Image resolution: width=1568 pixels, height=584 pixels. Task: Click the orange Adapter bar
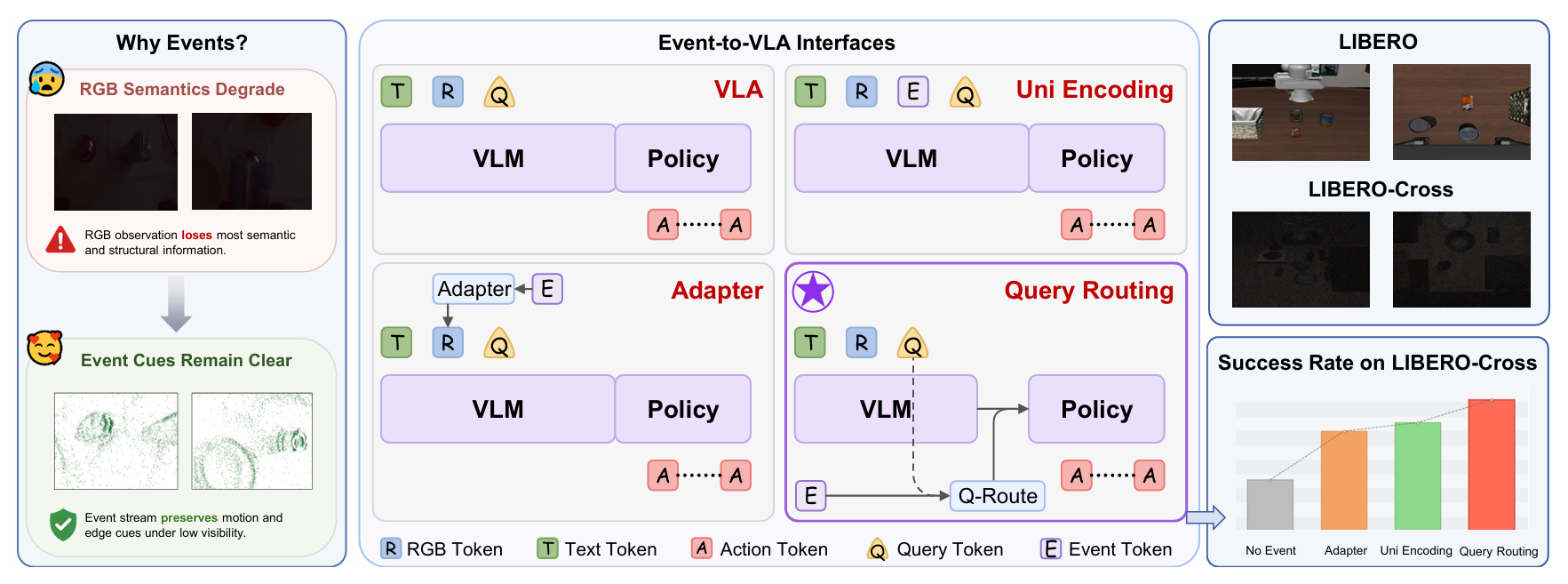[1344, 481]
